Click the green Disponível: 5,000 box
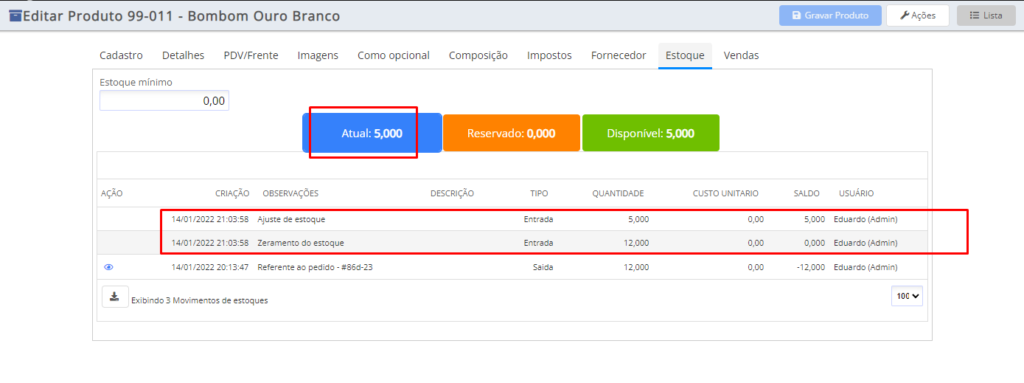 pyautogui.click(x=650, y=133)
